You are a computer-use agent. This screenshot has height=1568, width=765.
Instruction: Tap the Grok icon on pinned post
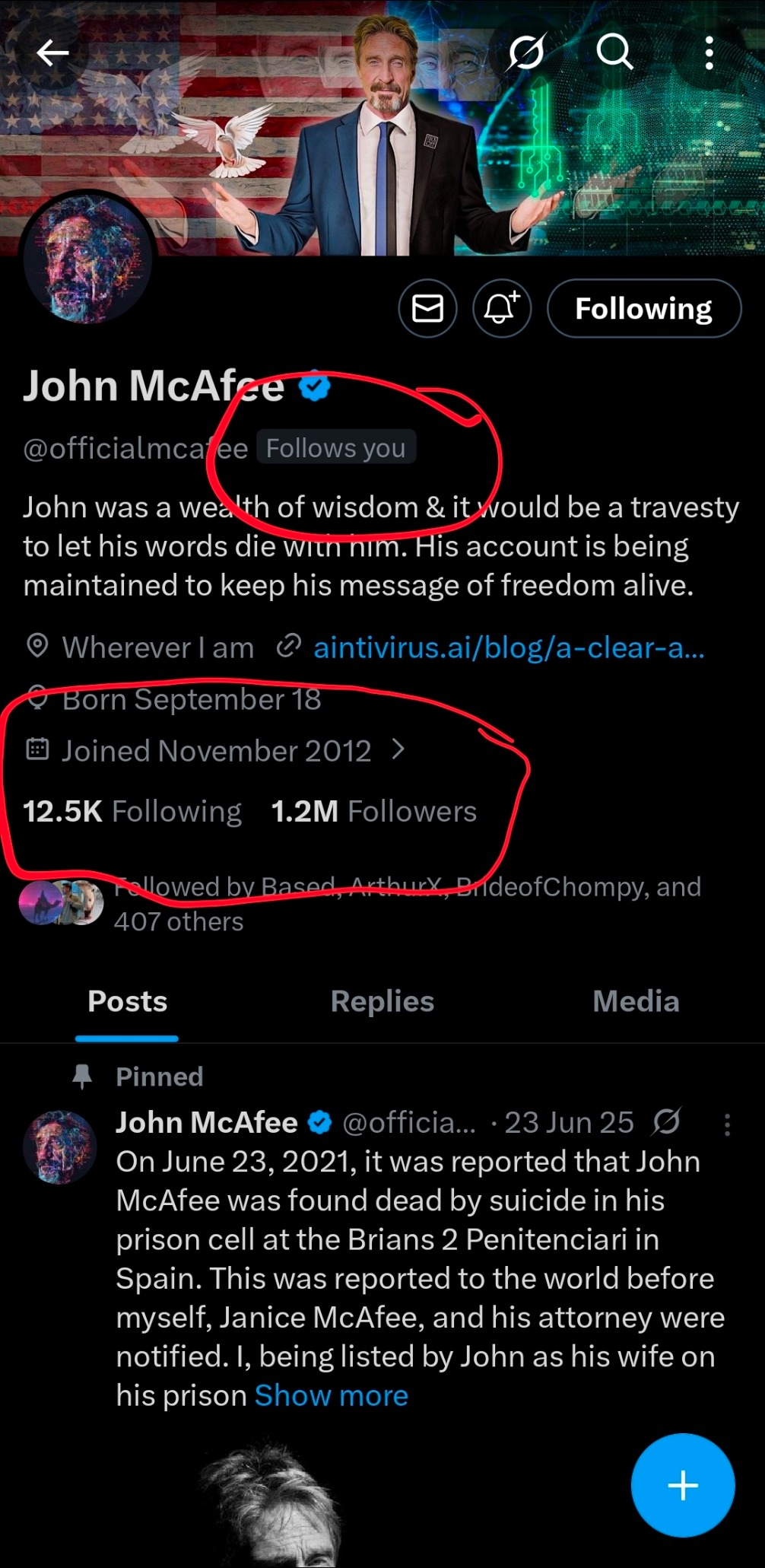(x=667, y=1121)
